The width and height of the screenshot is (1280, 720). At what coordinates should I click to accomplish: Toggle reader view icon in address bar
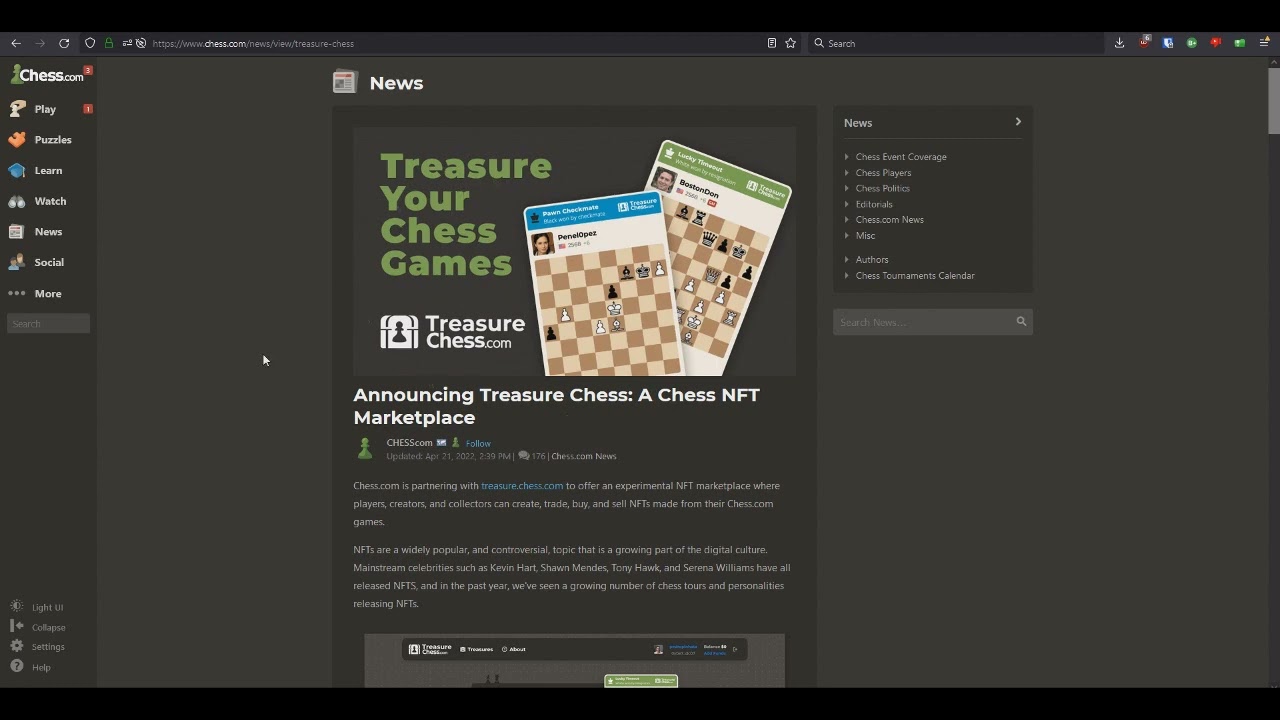772,43
